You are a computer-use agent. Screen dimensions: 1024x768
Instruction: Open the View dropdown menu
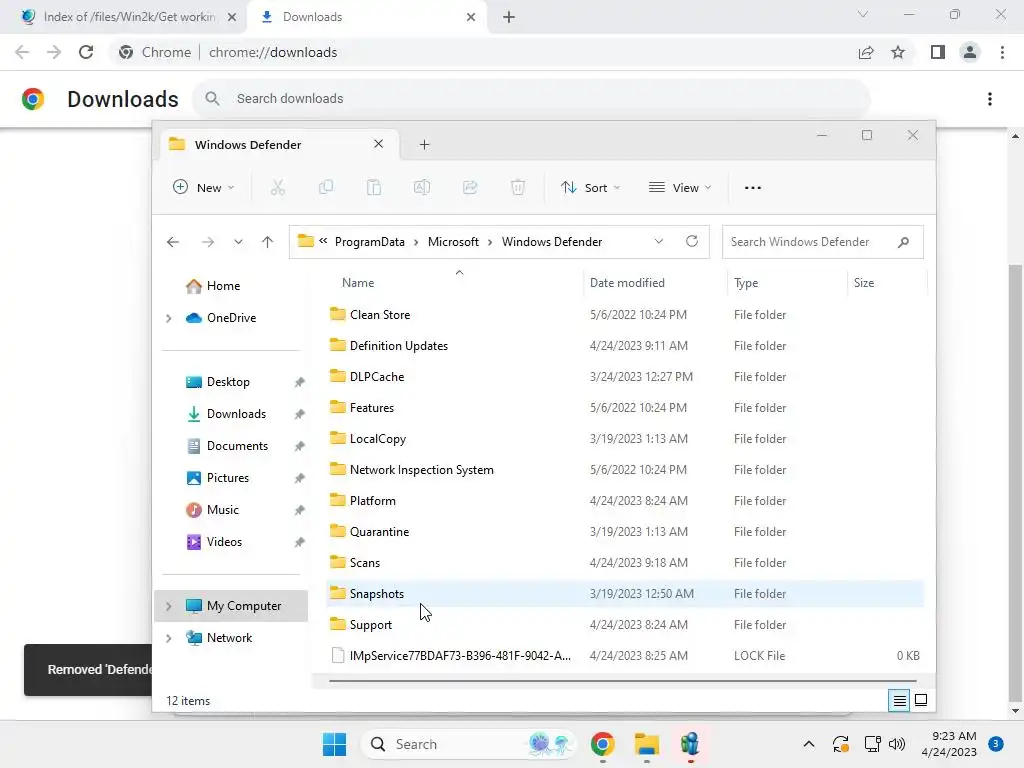tap(680, 187)
